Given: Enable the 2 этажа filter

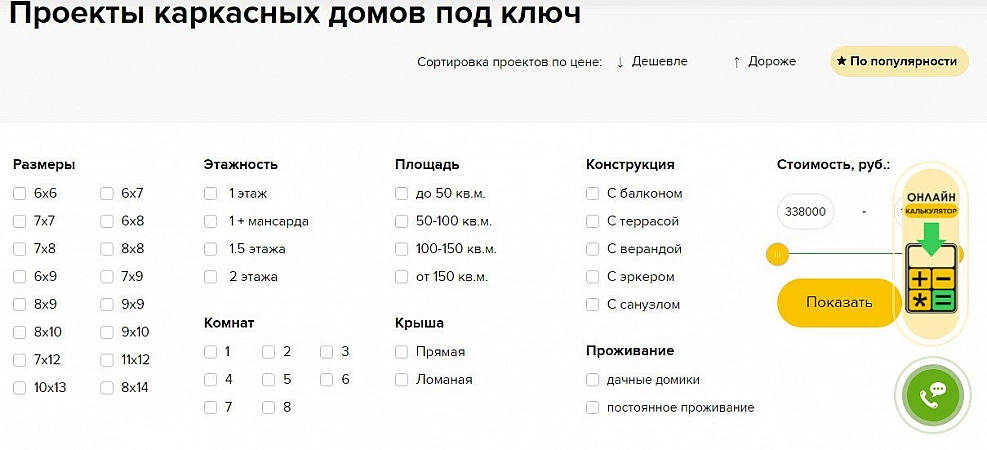Looking at the screenshot, I should coord(210,277).
